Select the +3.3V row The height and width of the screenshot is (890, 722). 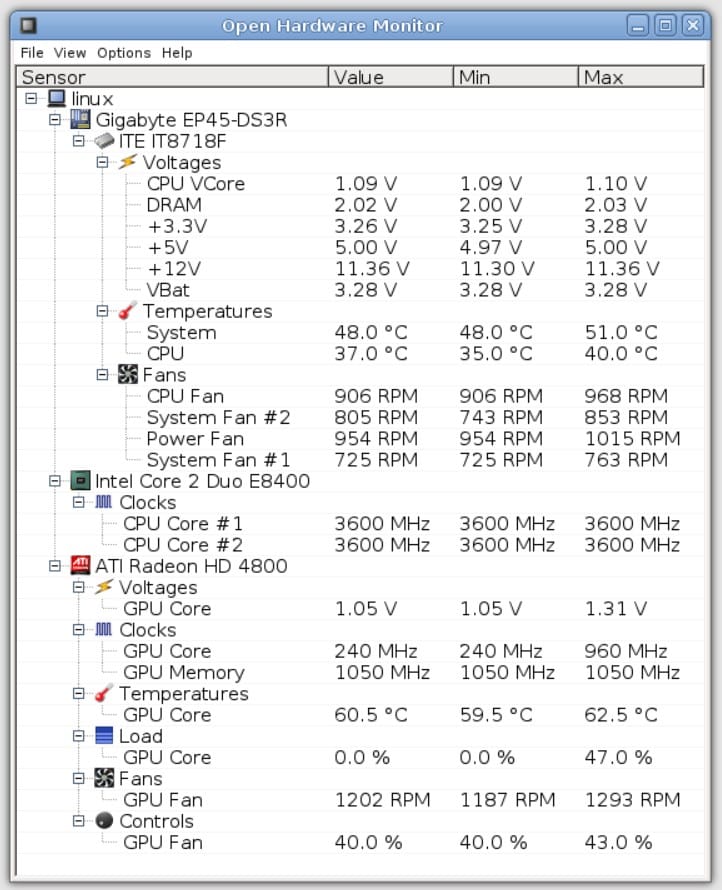pyautogui.click(x=360, y=226)
